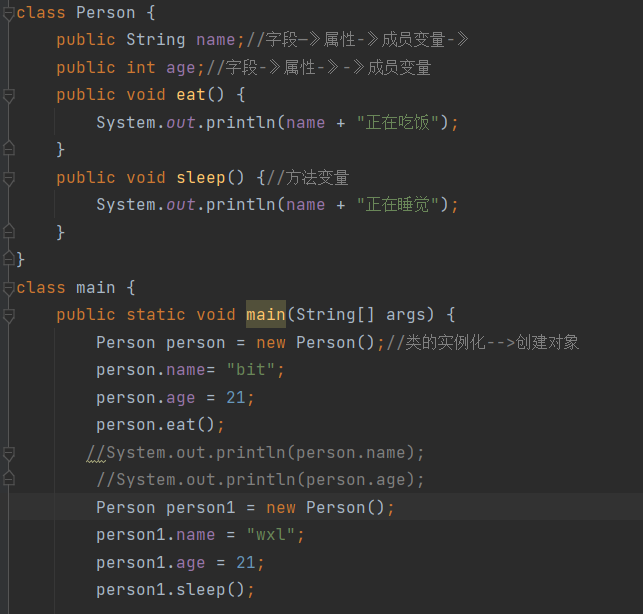
Task: Click fold end marker beside person.age comment
Action: (x=9, y=479)
